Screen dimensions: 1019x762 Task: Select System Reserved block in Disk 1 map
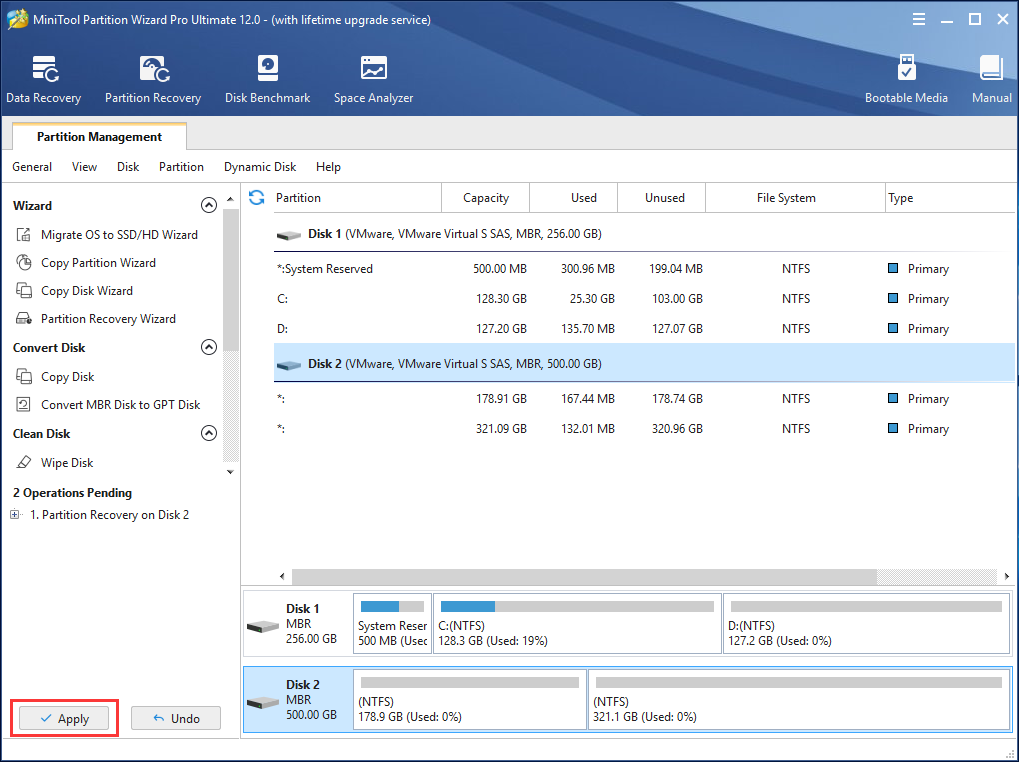coord(393,623)
